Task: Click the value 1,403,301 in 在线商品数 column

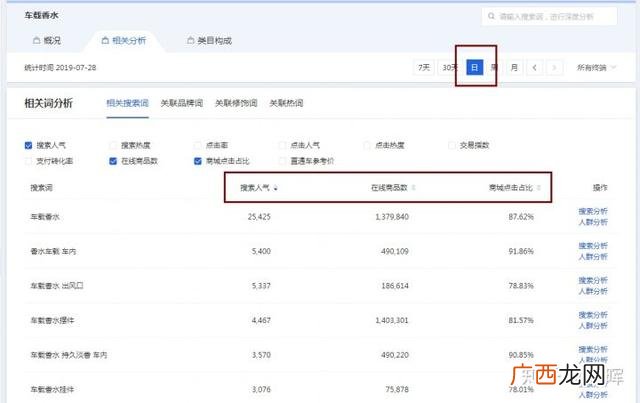Action: point(392,321)
